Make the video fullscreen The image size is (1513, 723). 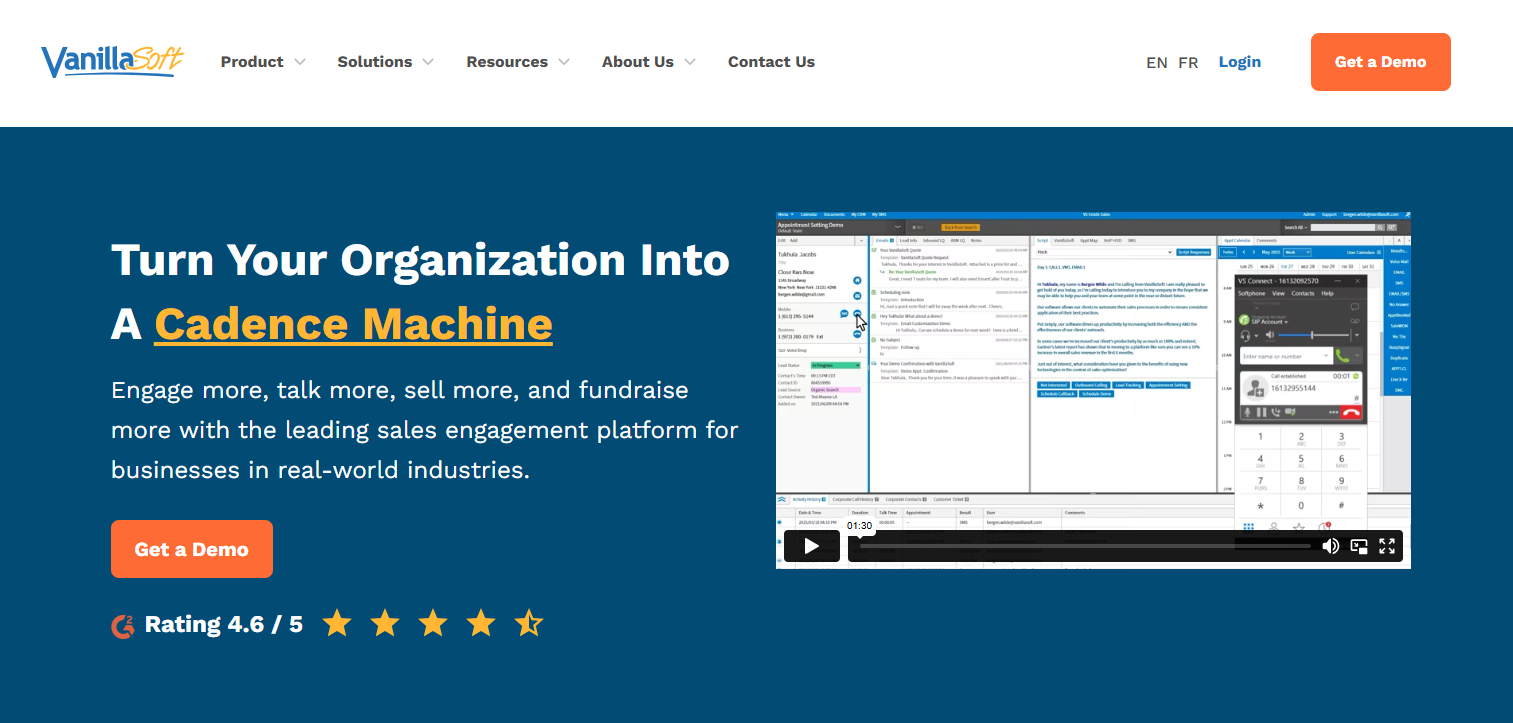tap(1387, 546)
